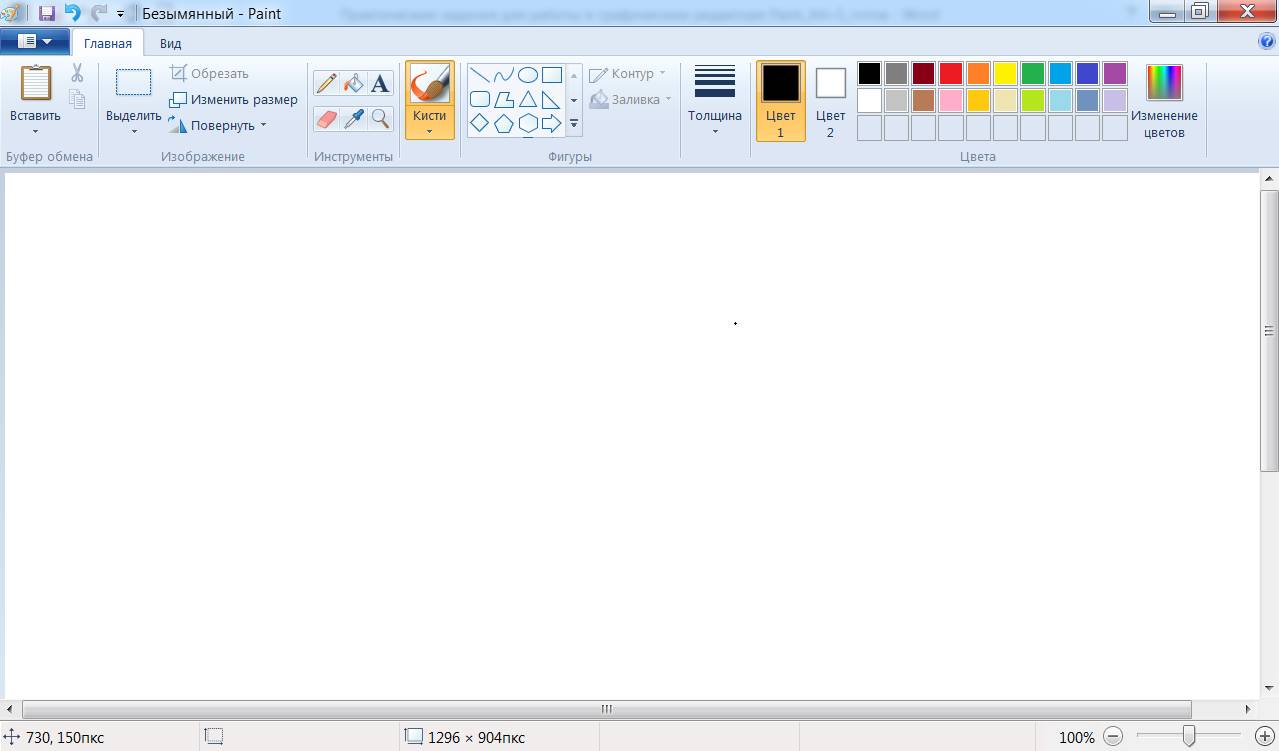Select the Text tool
The height and width of the screenshot is (751, 1279).
pos(380,84)
